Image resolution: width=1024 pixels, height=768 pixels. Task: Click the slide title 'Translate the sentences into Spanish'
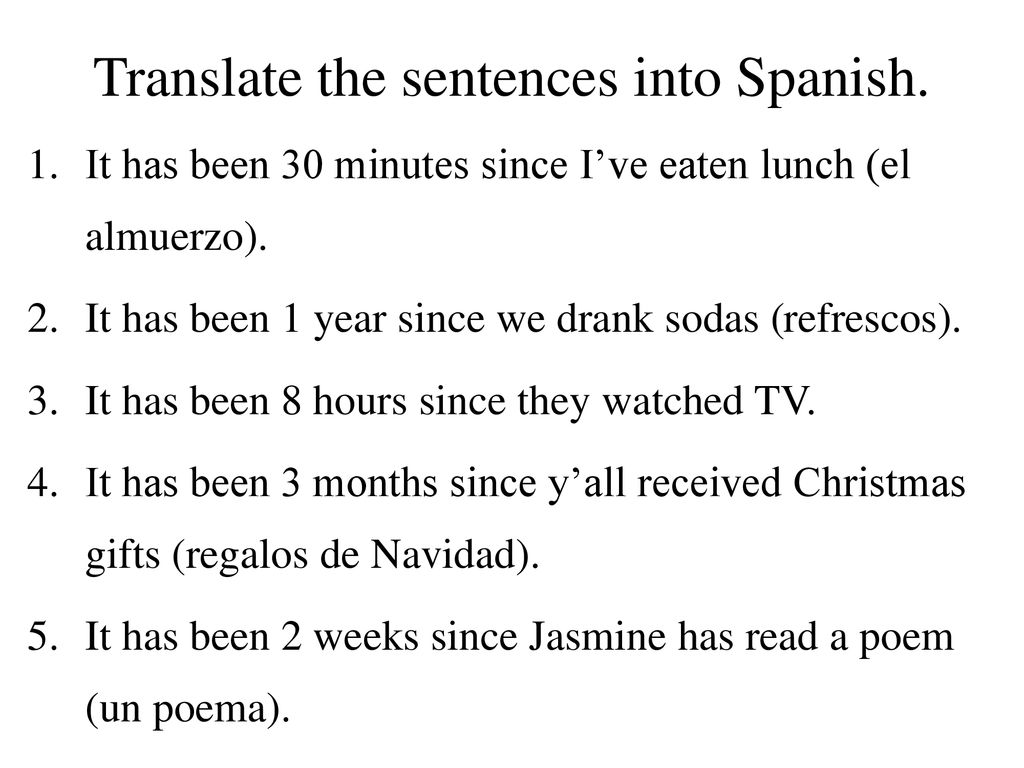[x=512, y=78]
